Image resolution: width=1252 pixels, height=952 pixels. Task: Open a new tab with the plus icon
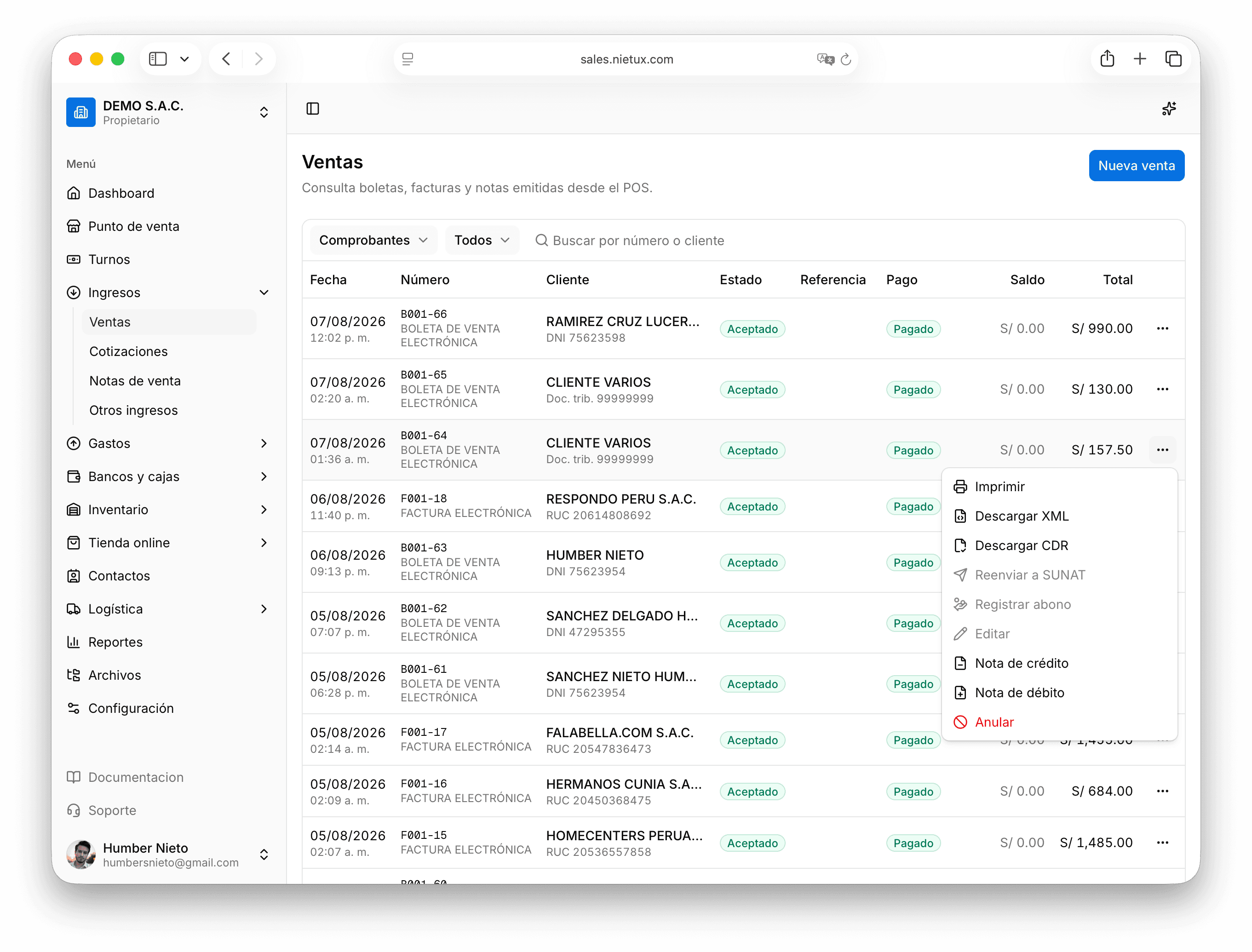(x=1140, y=59)
